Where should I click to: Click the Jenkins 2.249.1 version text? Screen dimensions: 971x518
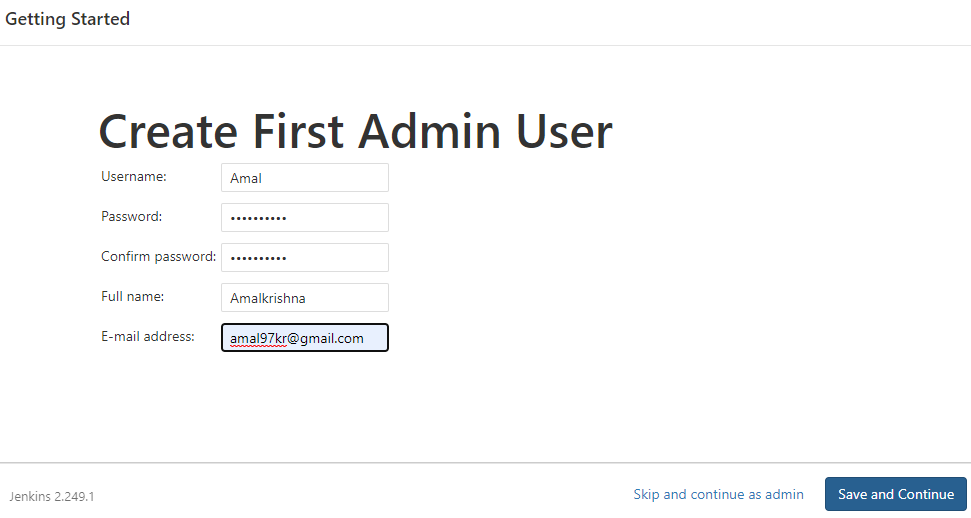point(51,496)
